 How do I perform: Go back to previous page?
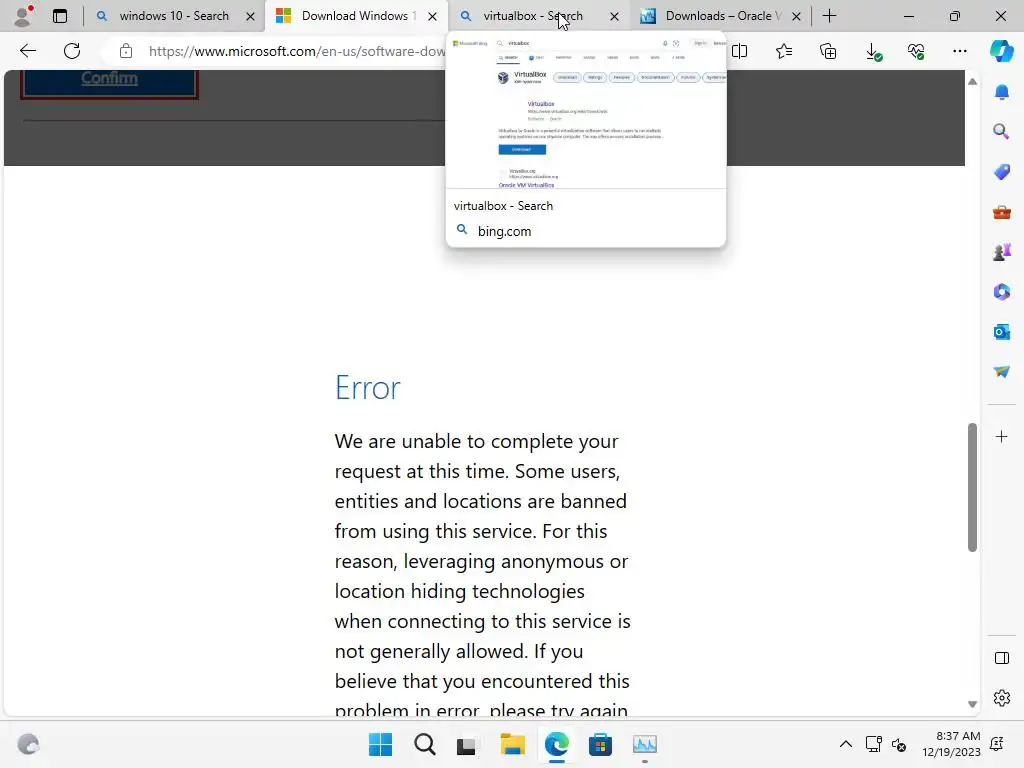27,51
